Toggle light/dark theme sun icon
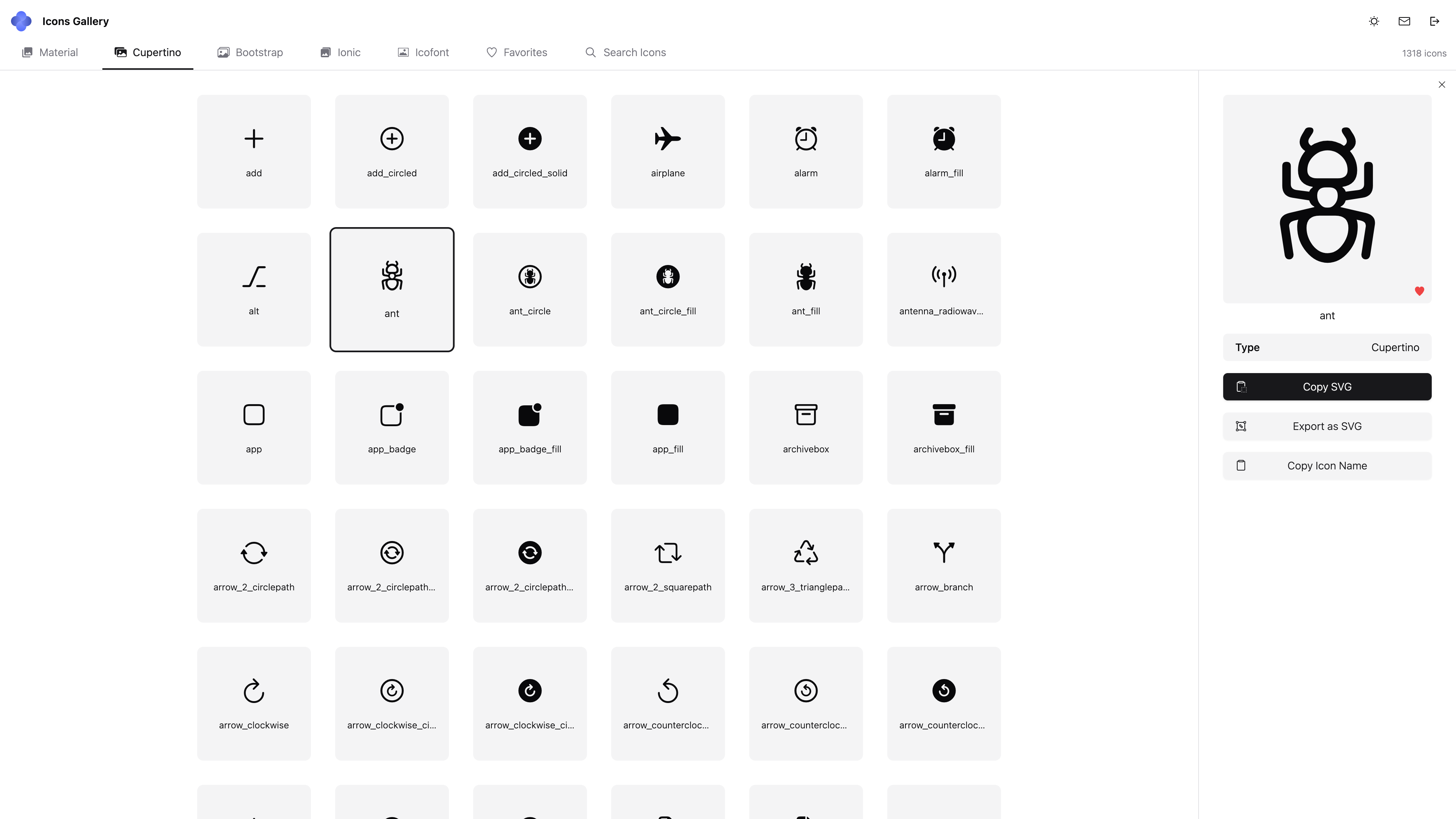The image size is (1456, 819). (x=1374, y=22)
